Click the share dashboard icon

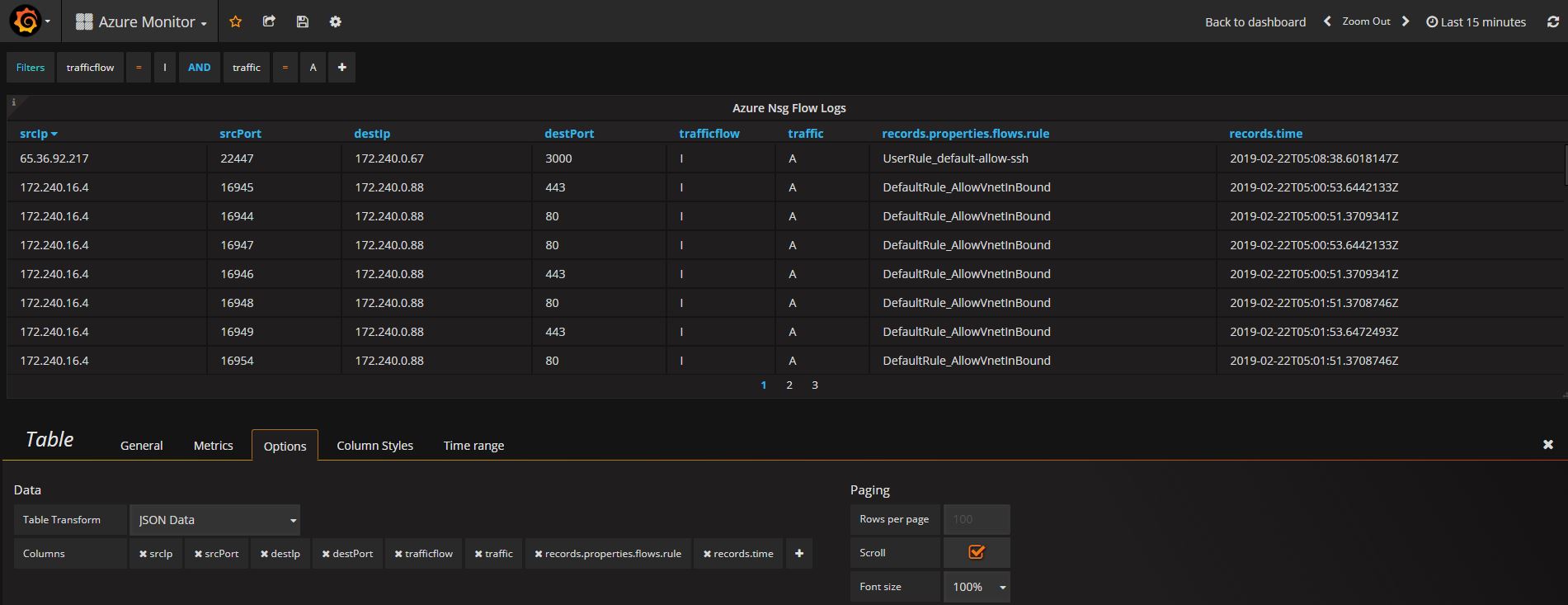(x=269, y=21)
